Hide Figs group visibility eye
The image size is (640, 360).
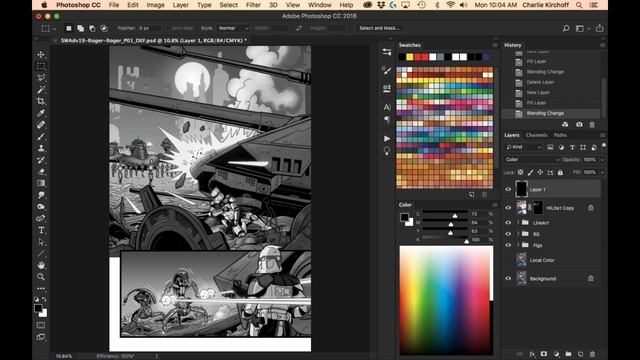coord(508,245)
